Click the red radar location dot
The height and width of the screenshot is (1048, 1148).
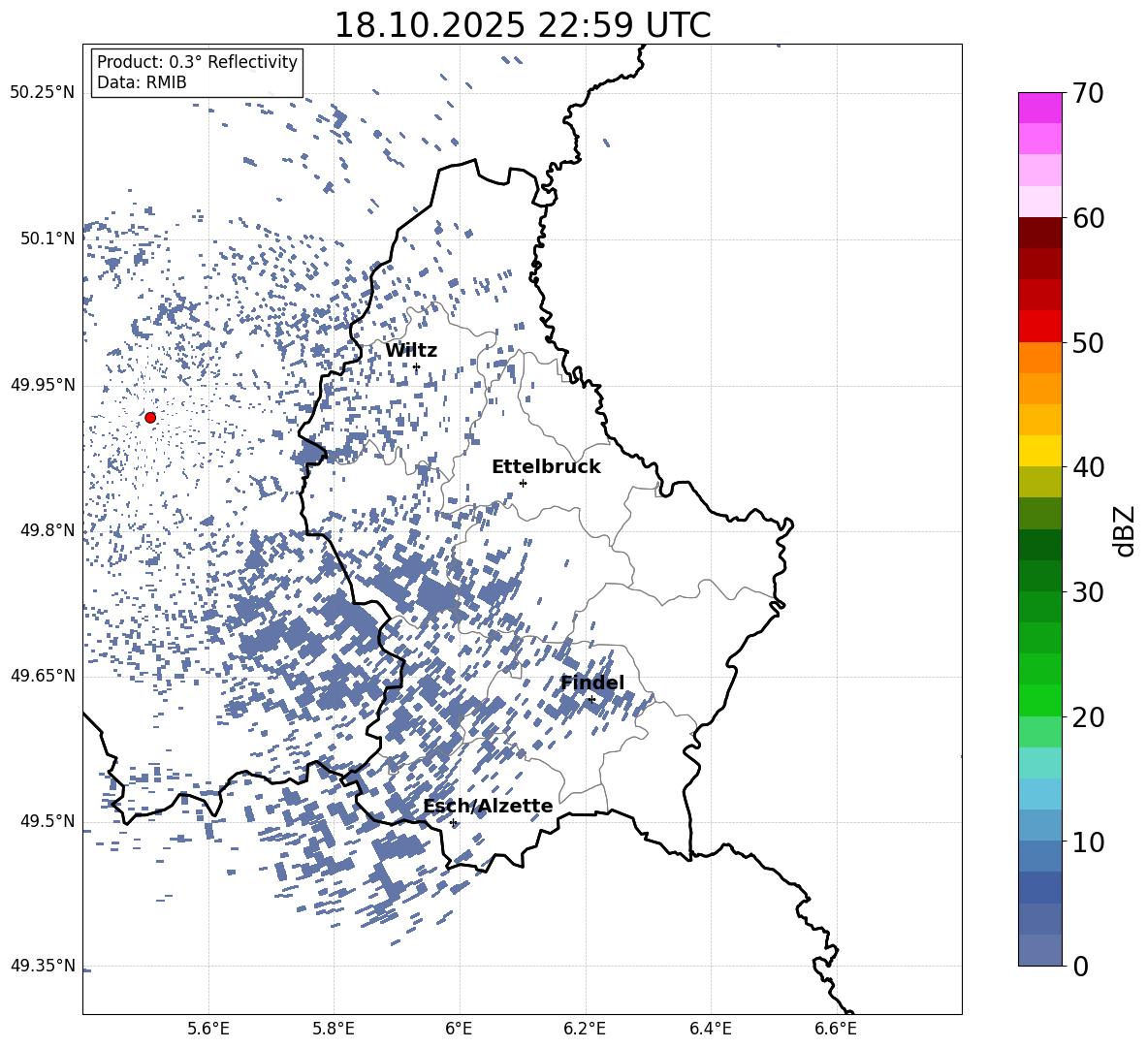150,417
